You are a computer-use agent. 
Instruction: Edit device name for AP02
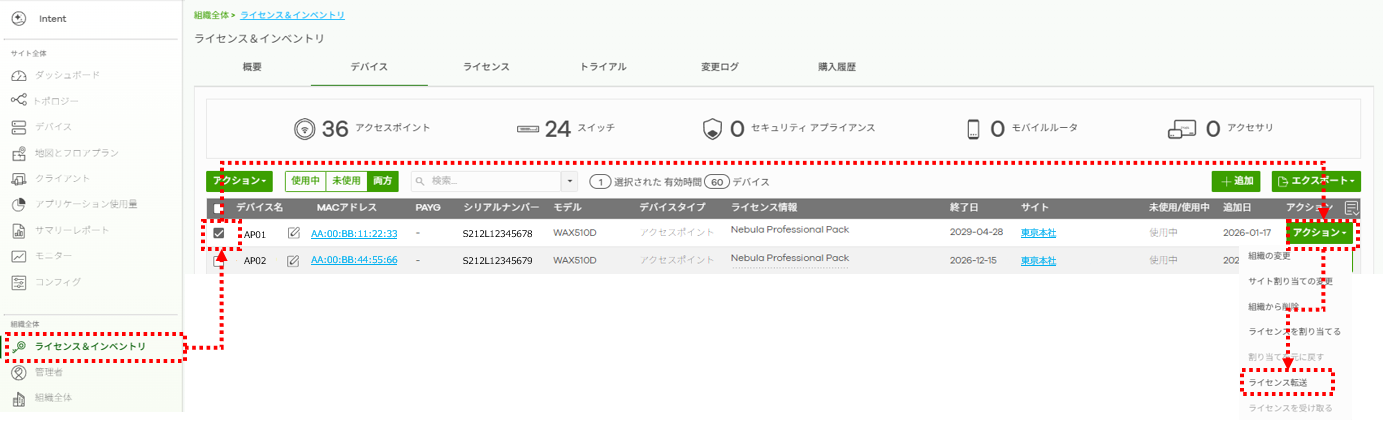(x=294, y=260)
